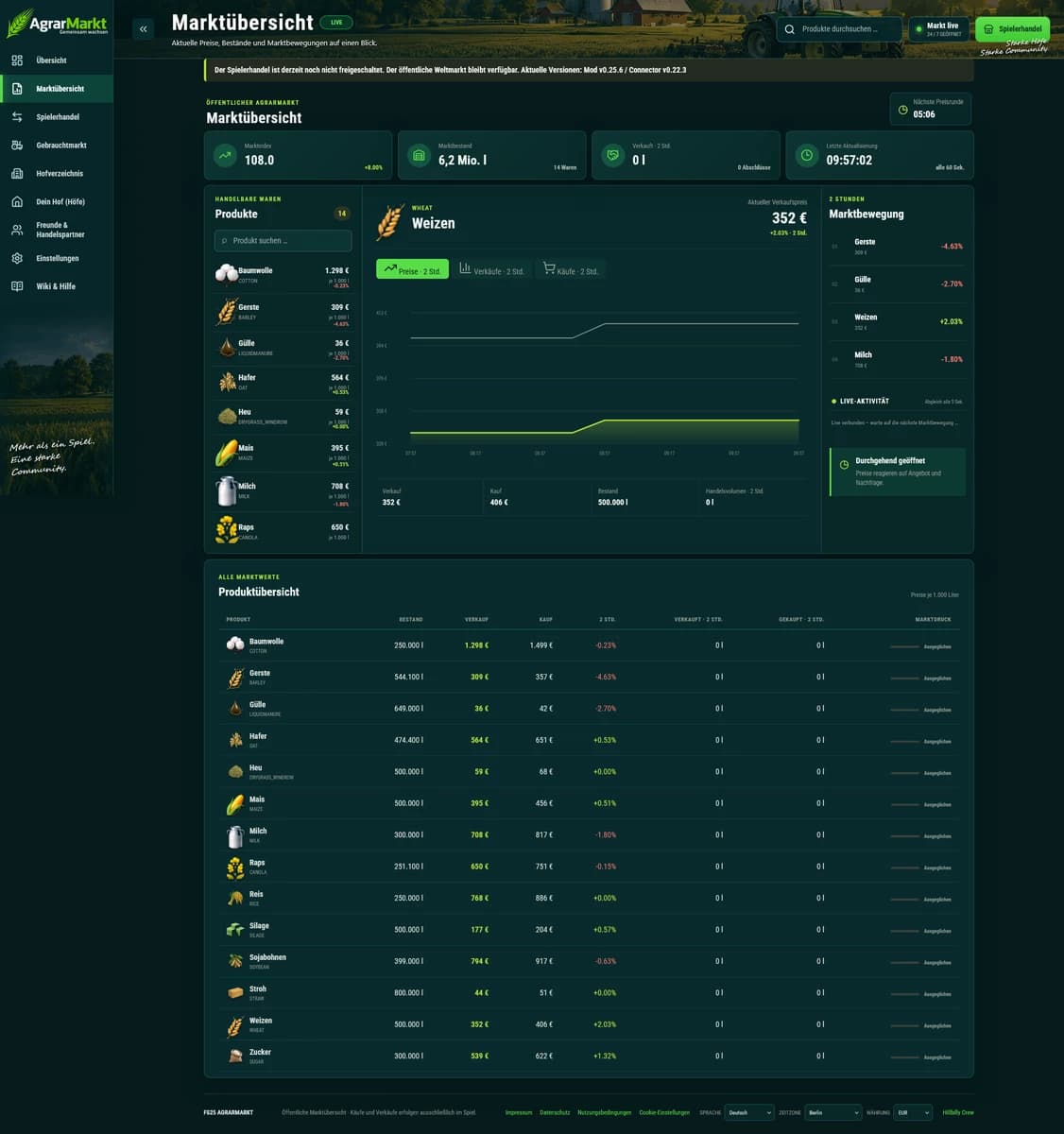This screenshot has width=1064, height=1134.
Task: Click the Stroh bale icon in the table
Action: [235, 992]
